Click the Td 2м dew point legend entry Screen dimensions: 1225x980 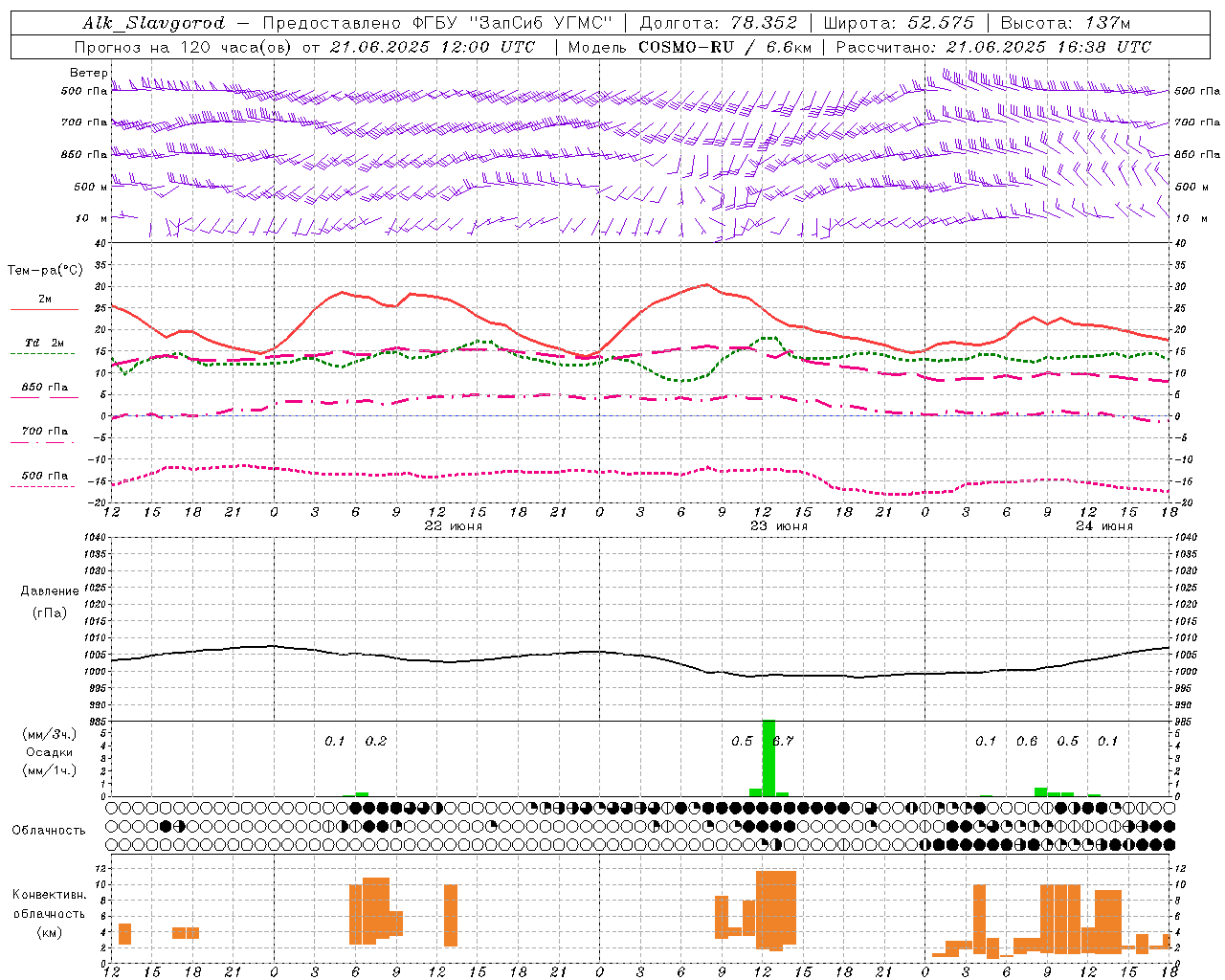pyautogui.click(x=44, y=342)
